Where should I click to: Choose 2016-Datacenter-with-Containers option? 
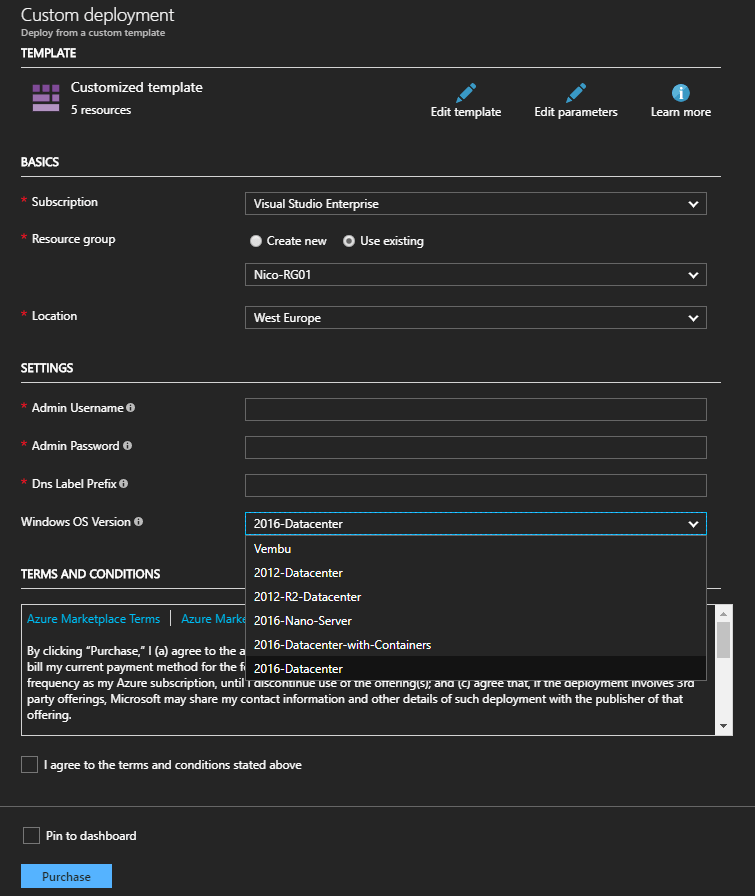pos(476,645)
